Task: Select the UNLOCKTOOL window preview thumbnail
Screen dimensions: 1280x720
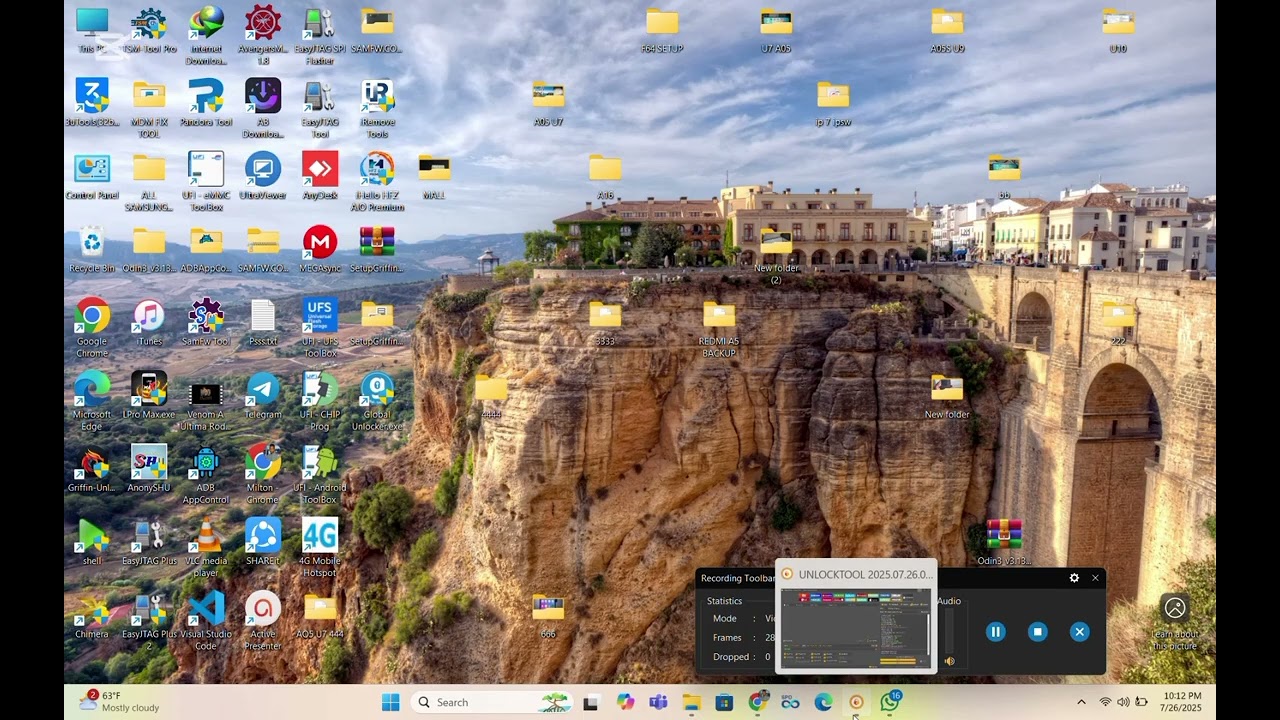Action: (856, 627)
